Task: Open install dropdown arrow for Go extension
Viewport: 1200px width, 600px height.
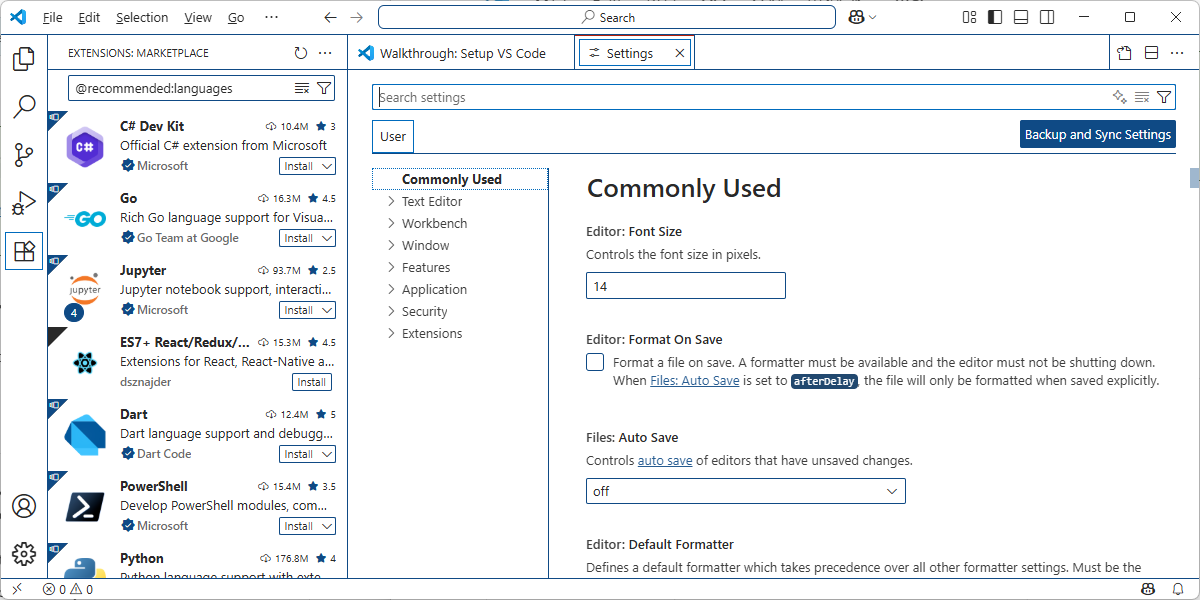Action: (326, 238)
